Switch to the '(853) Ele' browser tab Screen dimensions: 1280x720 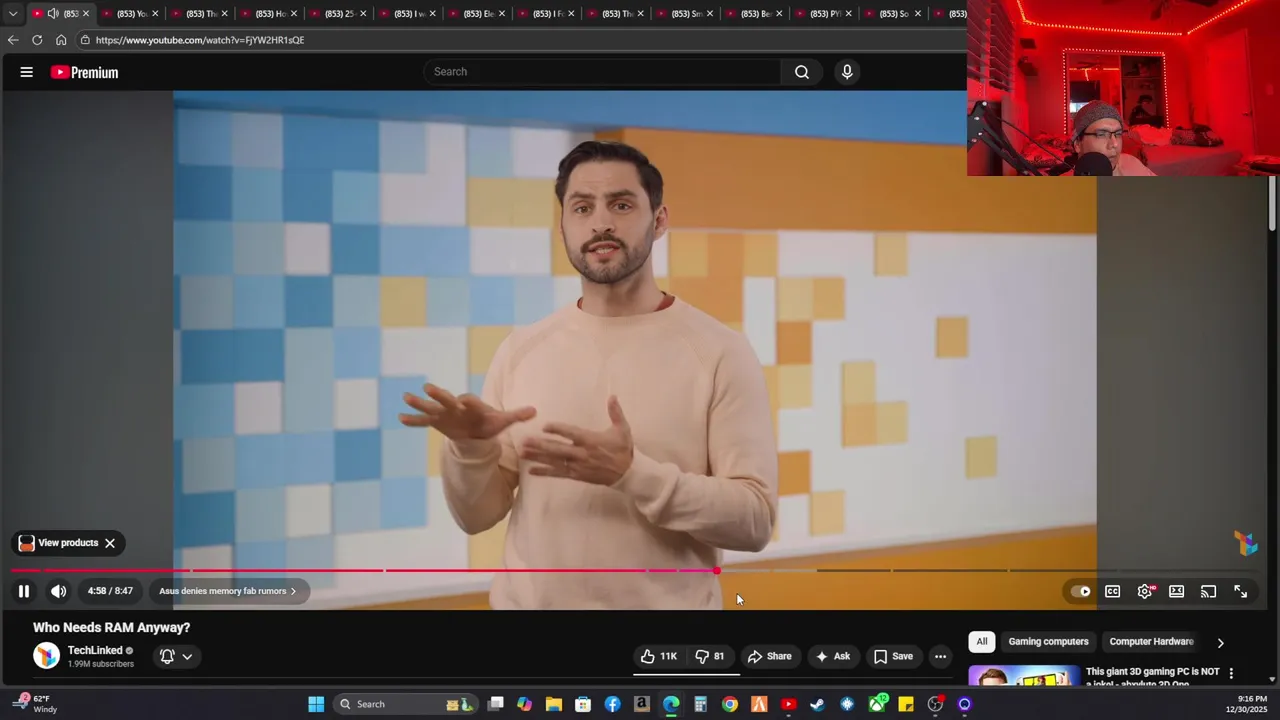coord(479,13)
